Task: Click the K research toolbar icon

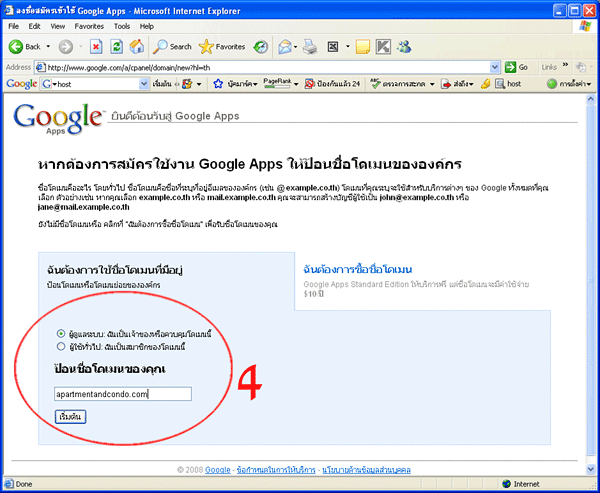Action: (383, 47)
